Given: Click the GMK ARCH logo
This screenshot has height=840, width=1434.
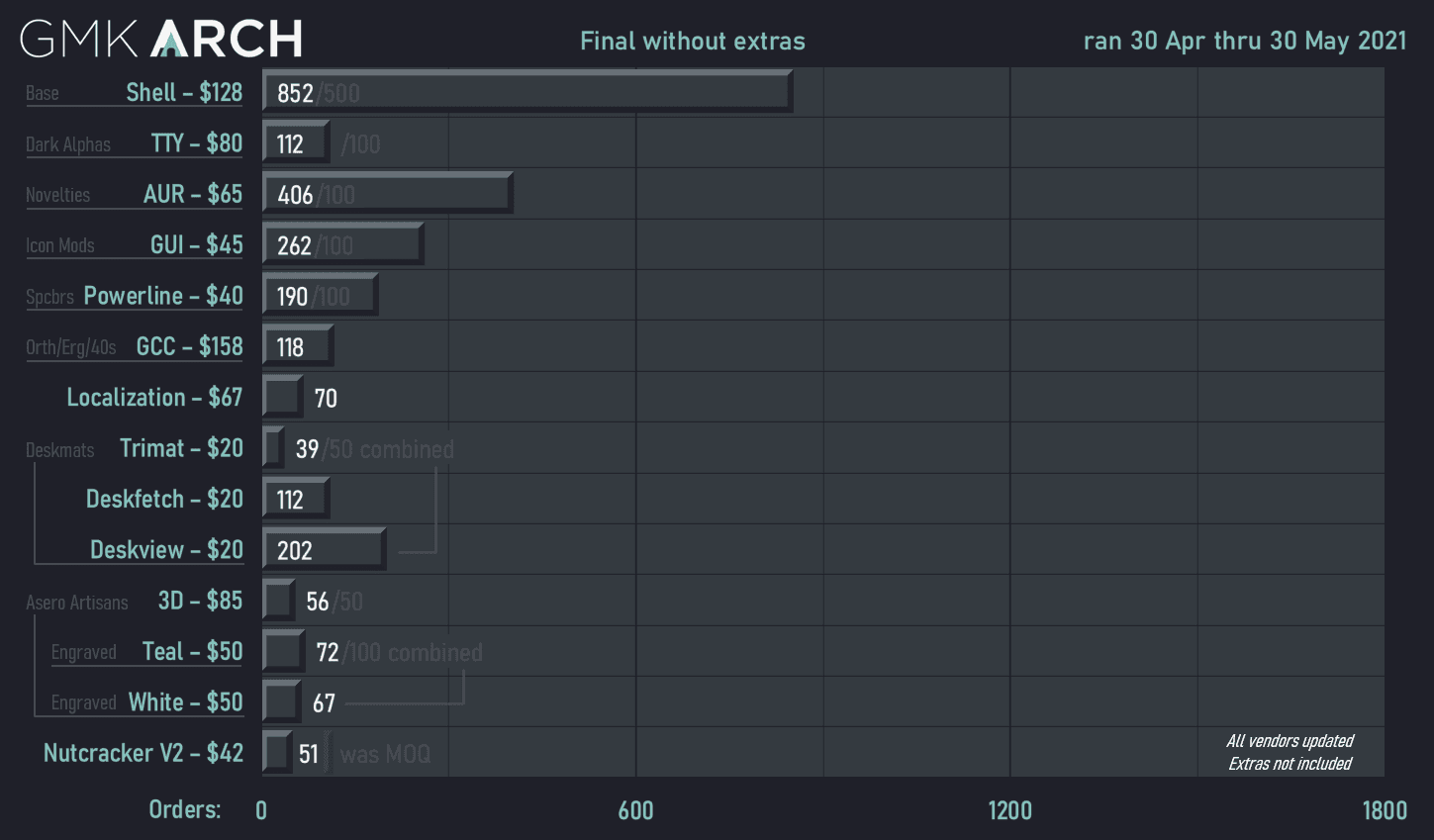Looking at the screenshot, I should [x=161, y=39].
